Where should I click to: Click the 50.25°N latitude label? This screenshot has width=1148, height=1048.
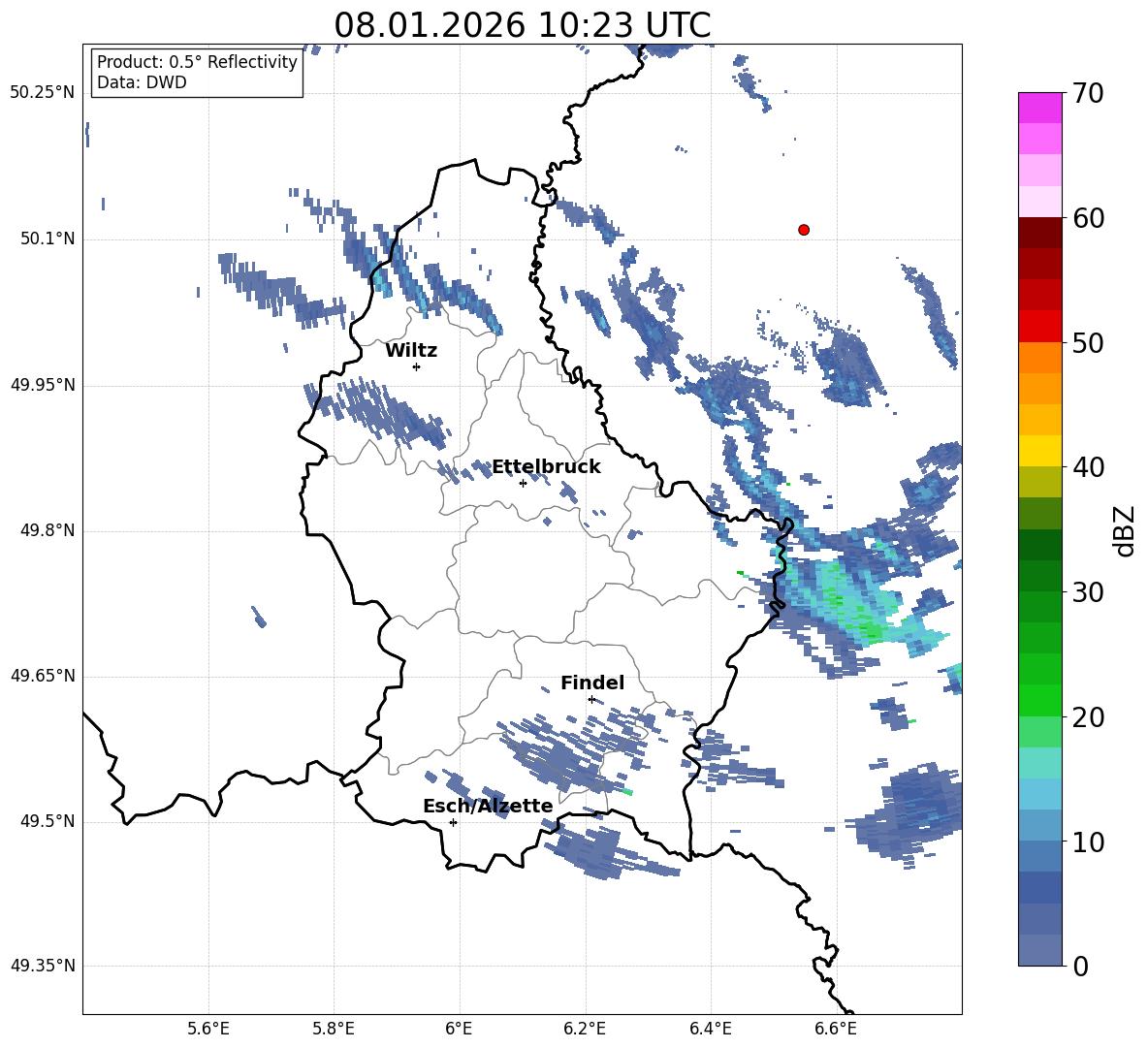click(x=42, y=93)
